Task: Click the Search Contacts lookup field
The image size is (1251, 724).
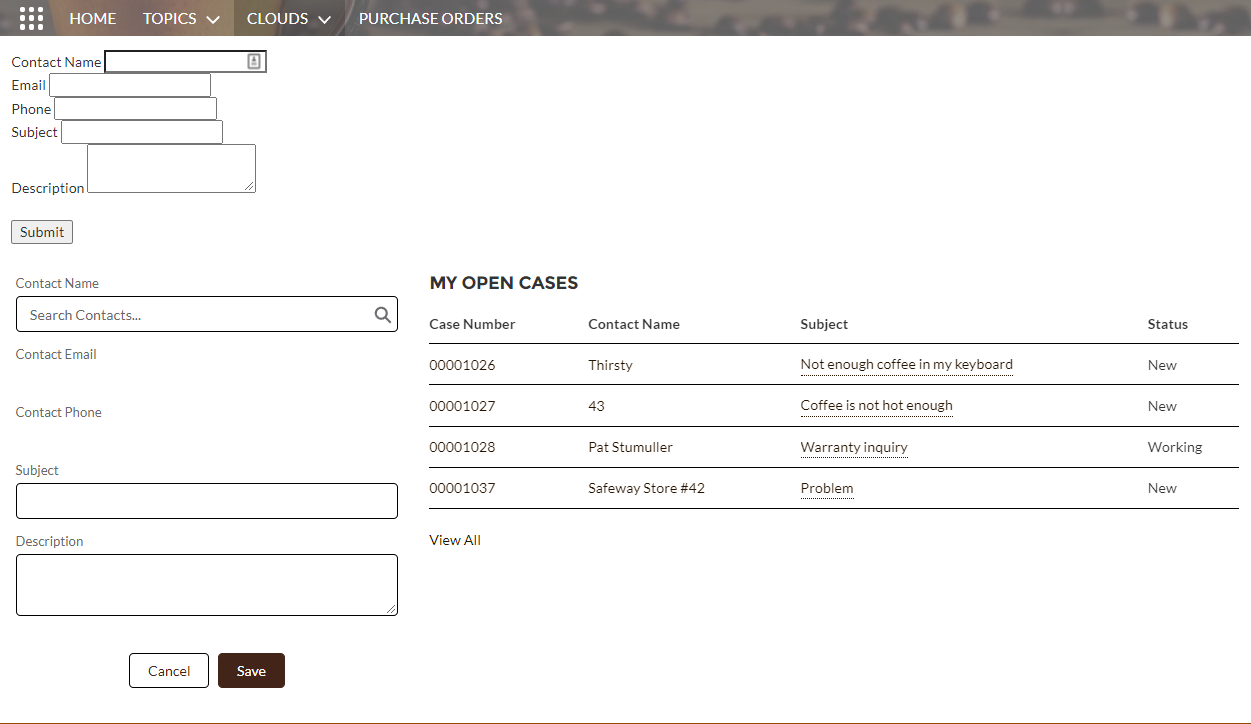Action: click(207, 314)
